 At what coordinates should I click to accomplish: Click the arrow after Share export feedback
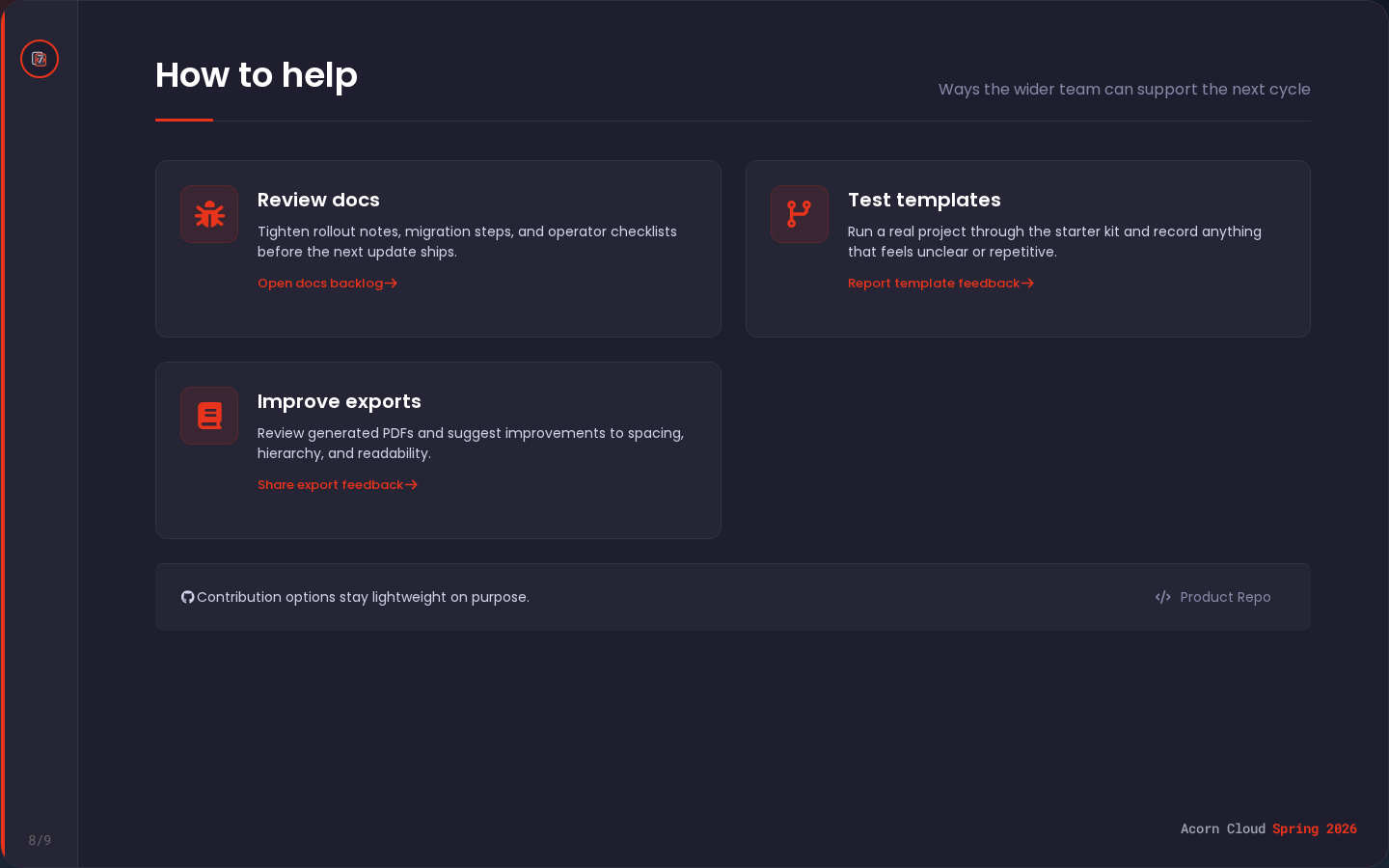411,485
